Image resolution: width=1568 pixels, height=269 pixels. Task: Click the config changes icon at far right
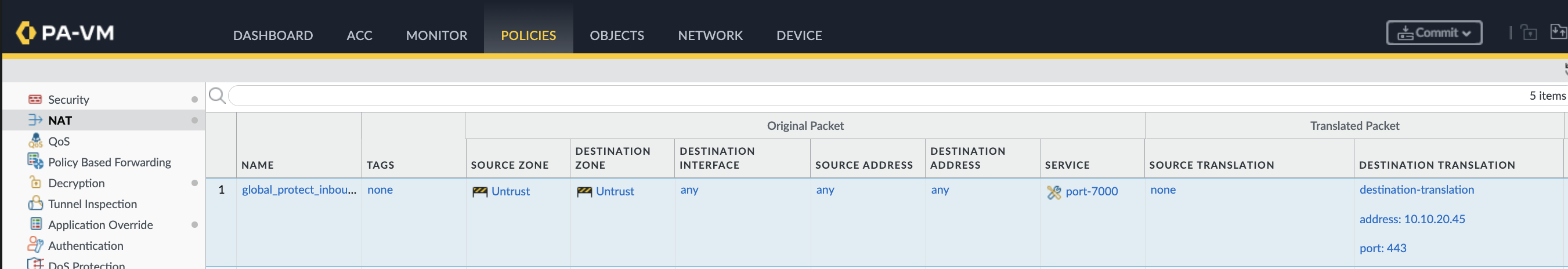click(1558, 32)
